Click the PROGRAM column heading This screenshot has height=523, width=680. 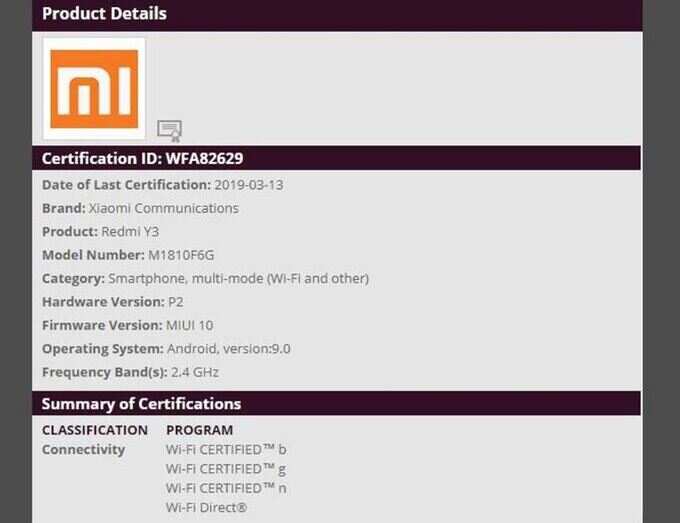click(199, 430)
